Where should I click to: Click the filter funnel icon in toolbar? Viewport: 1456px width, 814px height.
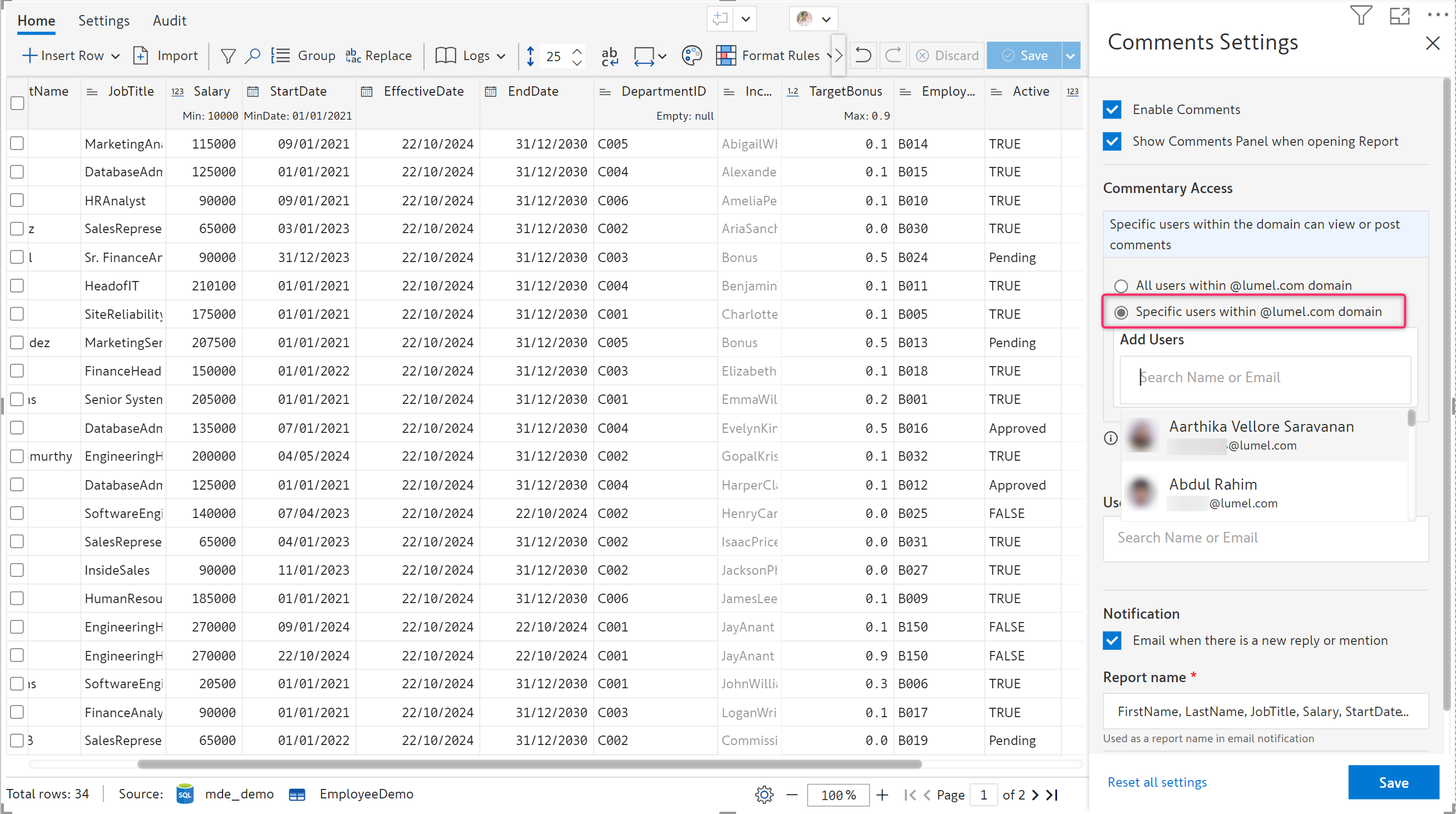point(228,56)
